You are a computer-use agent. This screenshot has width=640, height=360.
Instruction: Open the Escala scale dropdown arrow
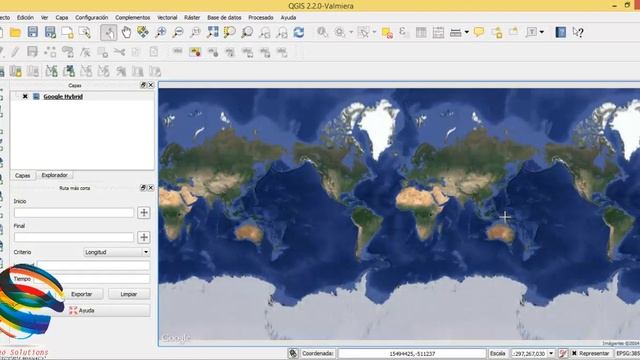pos(551,353)
